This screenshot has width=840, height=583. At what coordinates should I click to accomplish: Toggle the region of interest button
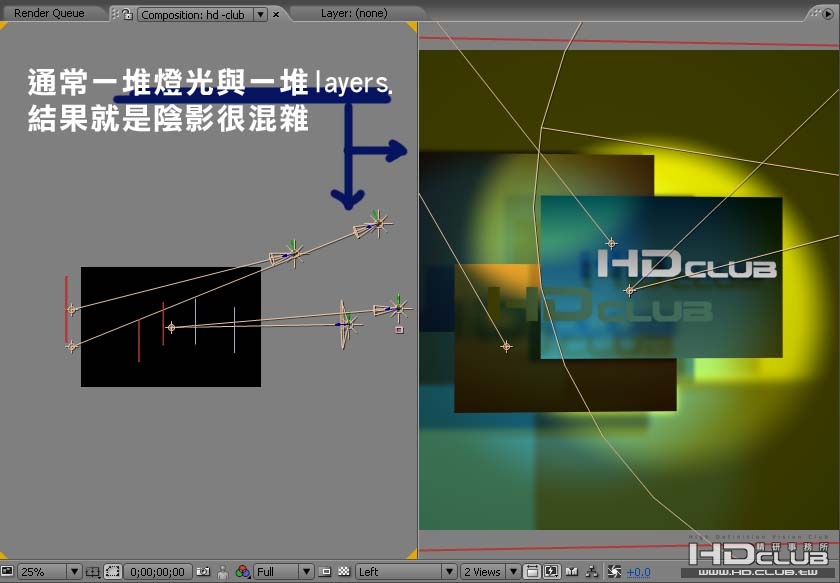click(x=112, y=572)
